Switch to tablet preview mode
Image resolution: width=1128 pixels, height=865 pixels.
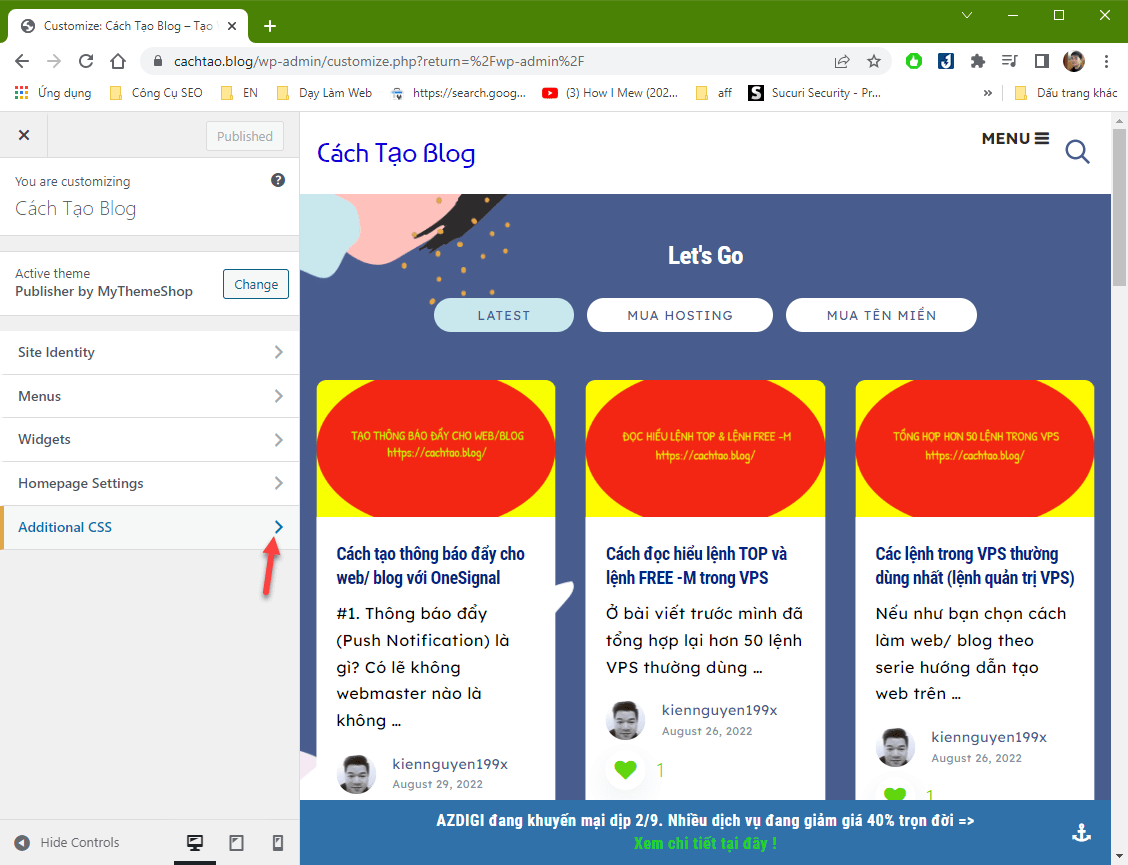coord(236,843)
